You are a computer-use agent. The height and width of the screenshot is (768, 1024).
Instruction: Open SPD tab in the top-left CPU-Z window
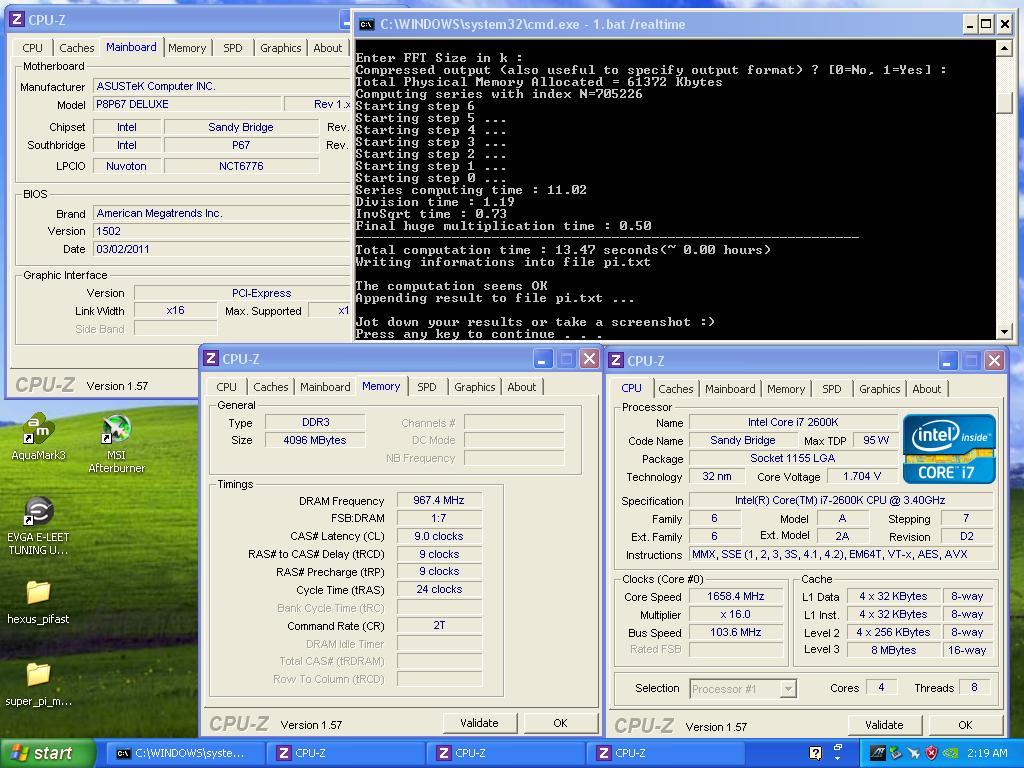tap(232, 48)
